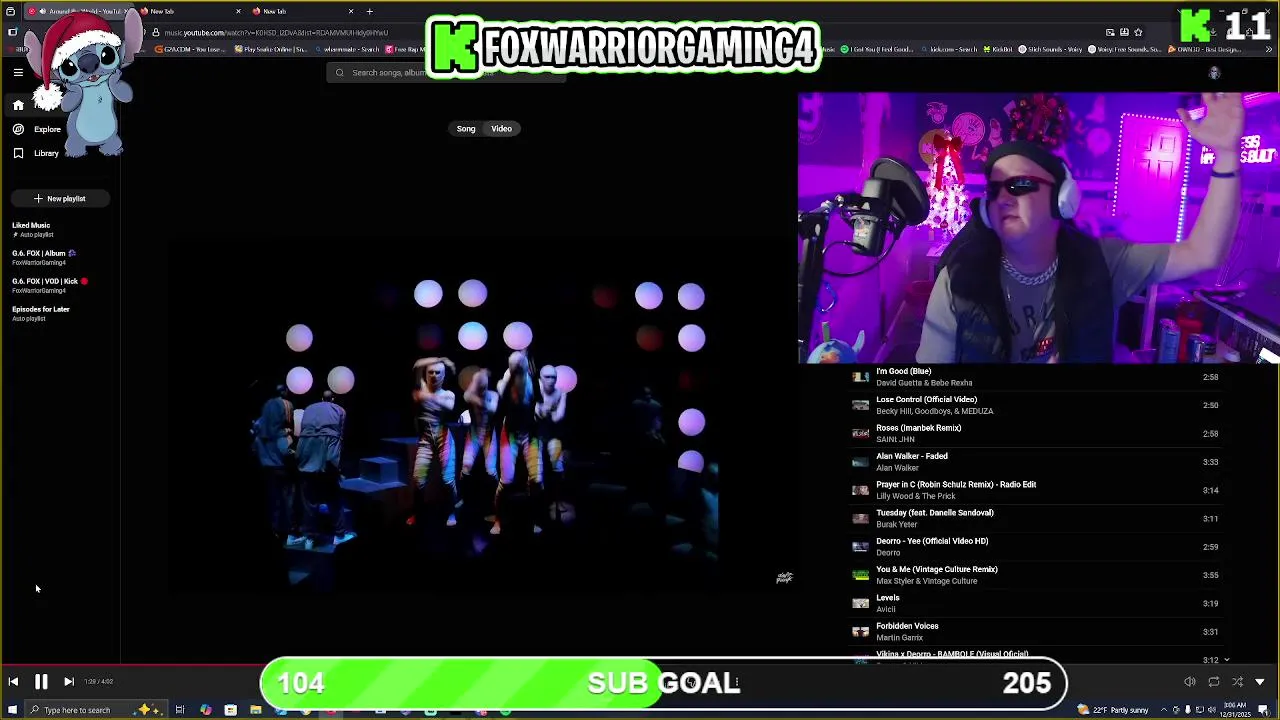Click the search magnifier icon

point(339,72)
